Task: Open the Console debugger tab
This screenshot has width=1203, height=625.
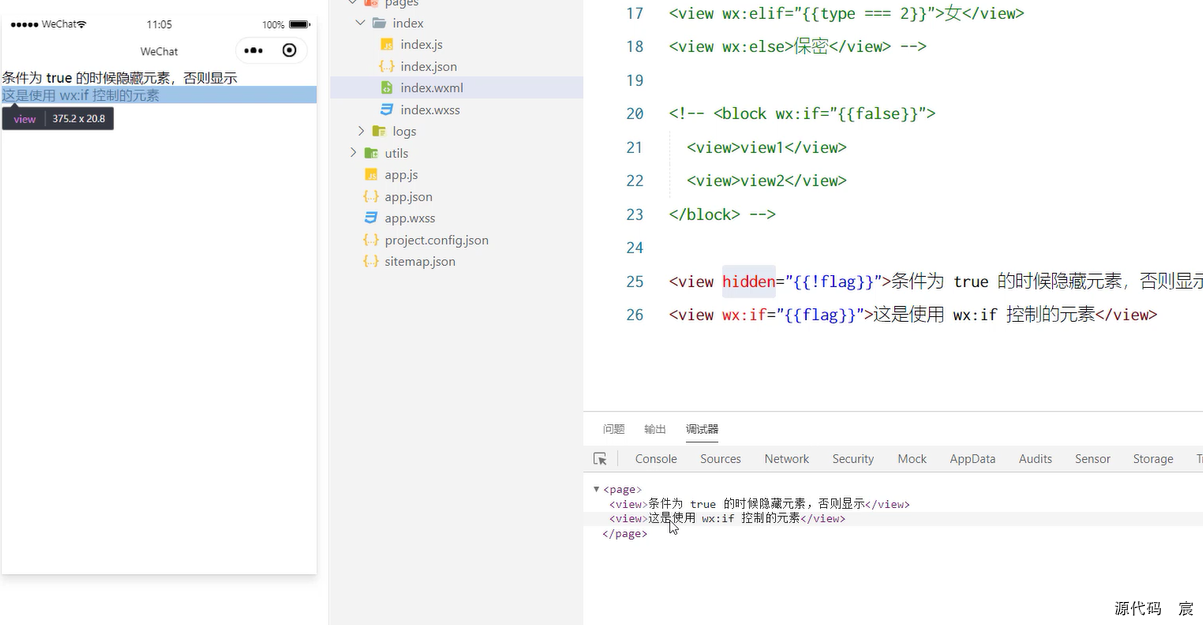Action: [x=656, y=459]
